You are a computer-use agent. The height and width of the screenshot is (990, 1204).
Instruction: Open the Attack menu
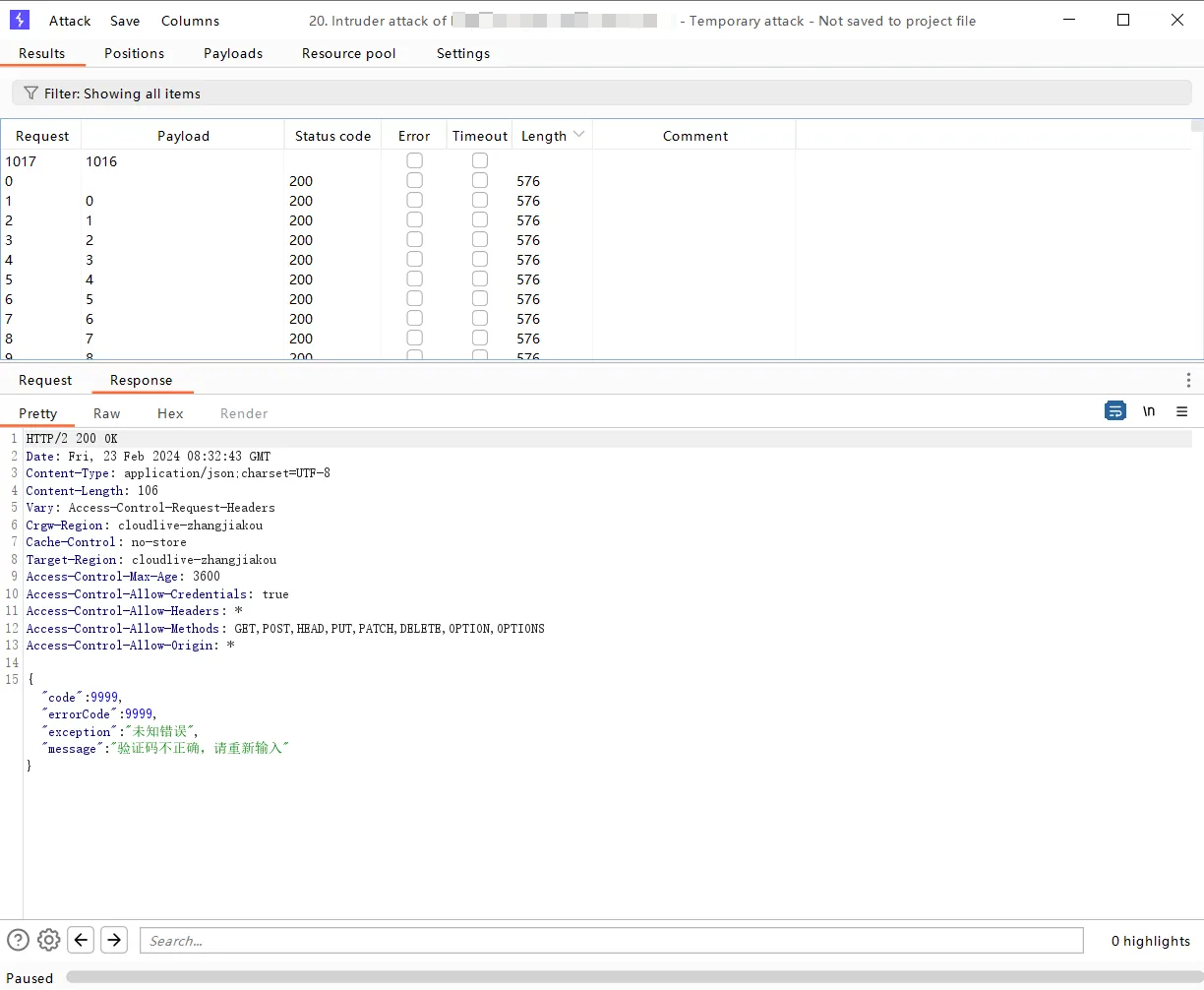[70, 21]
